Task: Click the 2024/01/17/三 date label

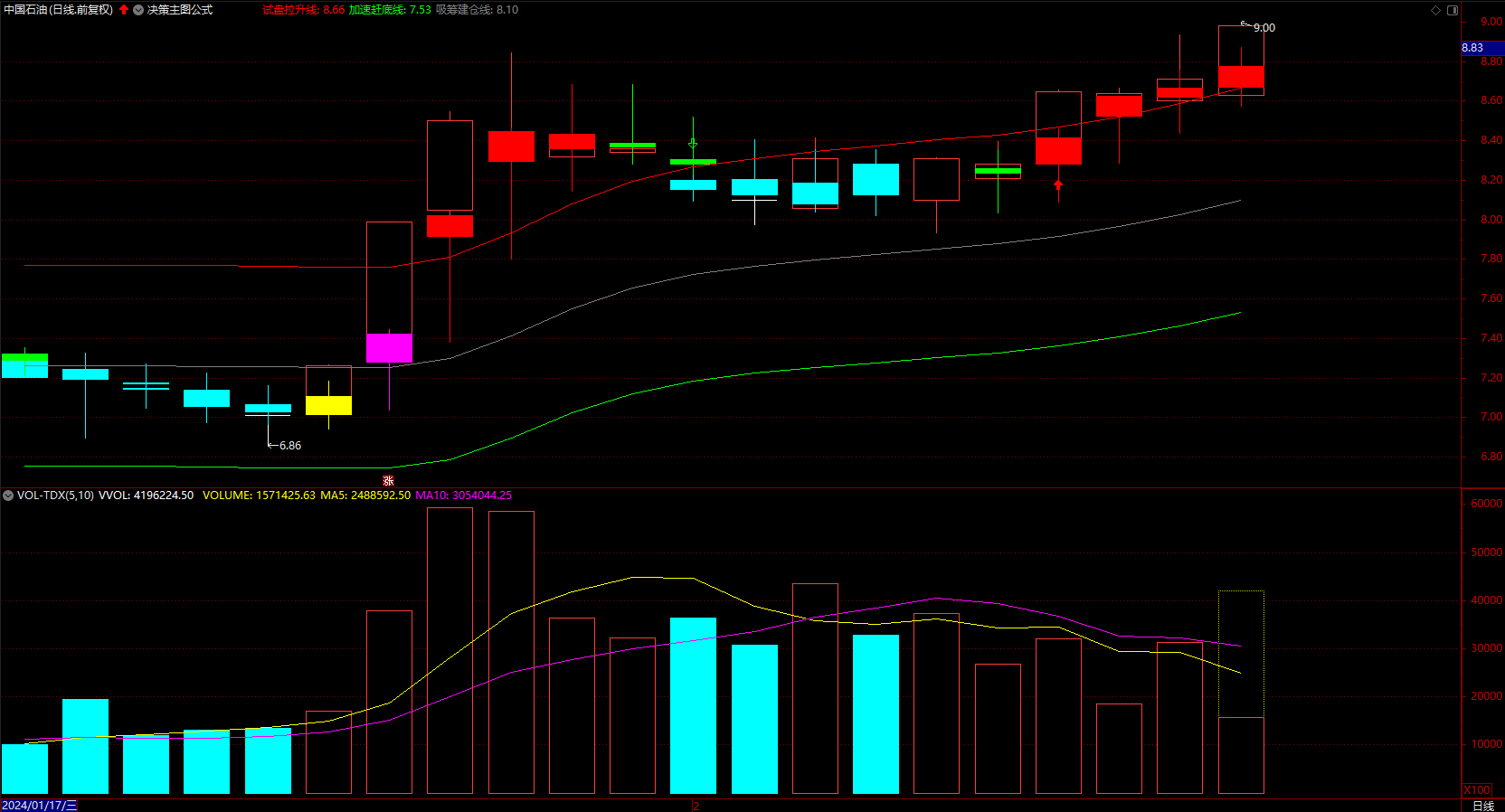Action: click(x=39, y=805)
